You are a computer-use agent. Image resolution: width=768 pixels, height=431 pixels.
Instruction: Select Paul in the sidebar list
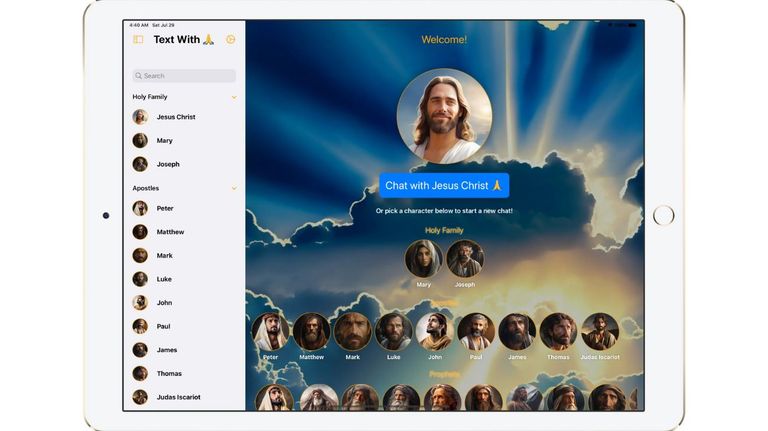tap(184, 326)
